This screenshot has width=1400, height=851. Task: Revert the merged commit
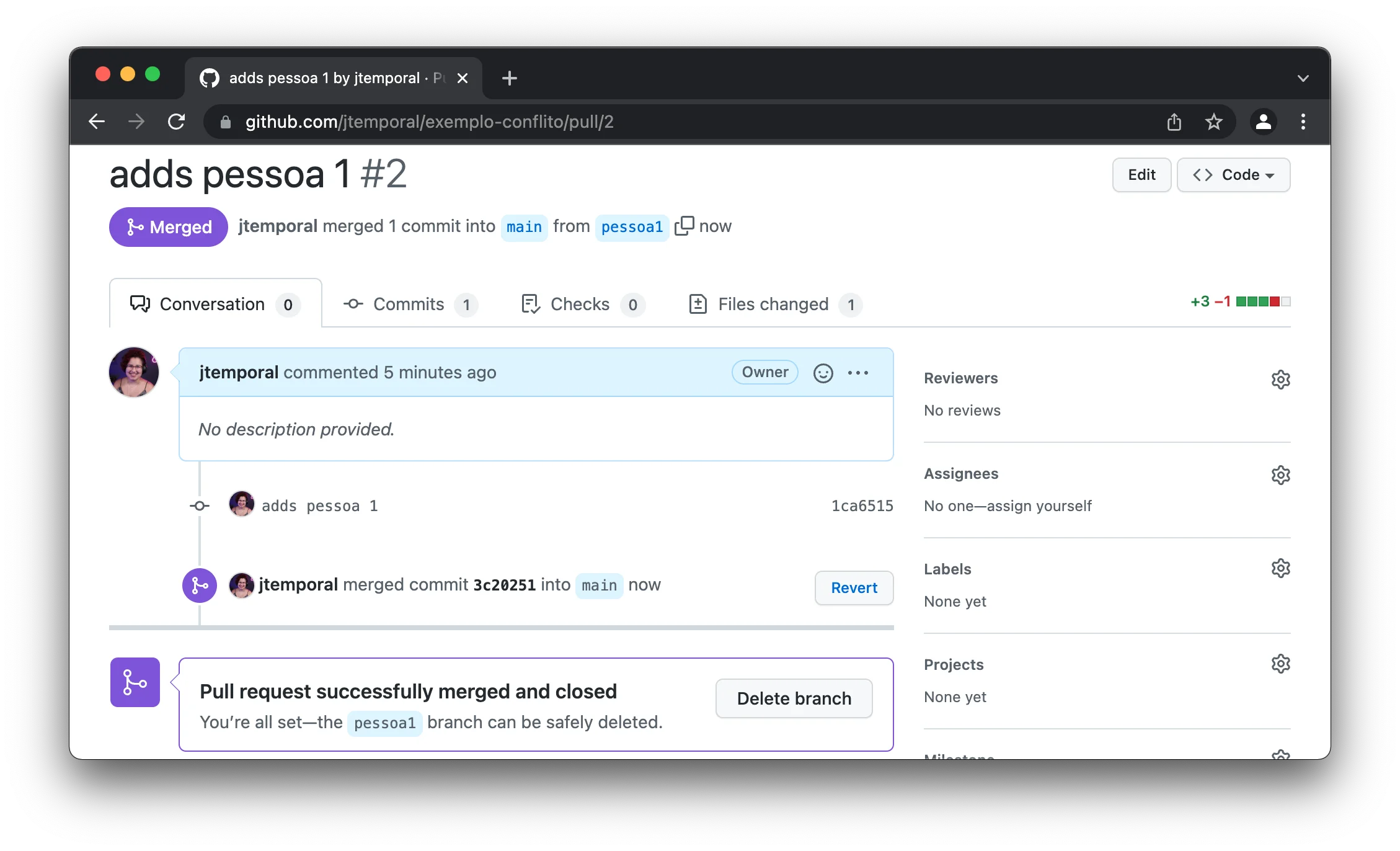854,587
